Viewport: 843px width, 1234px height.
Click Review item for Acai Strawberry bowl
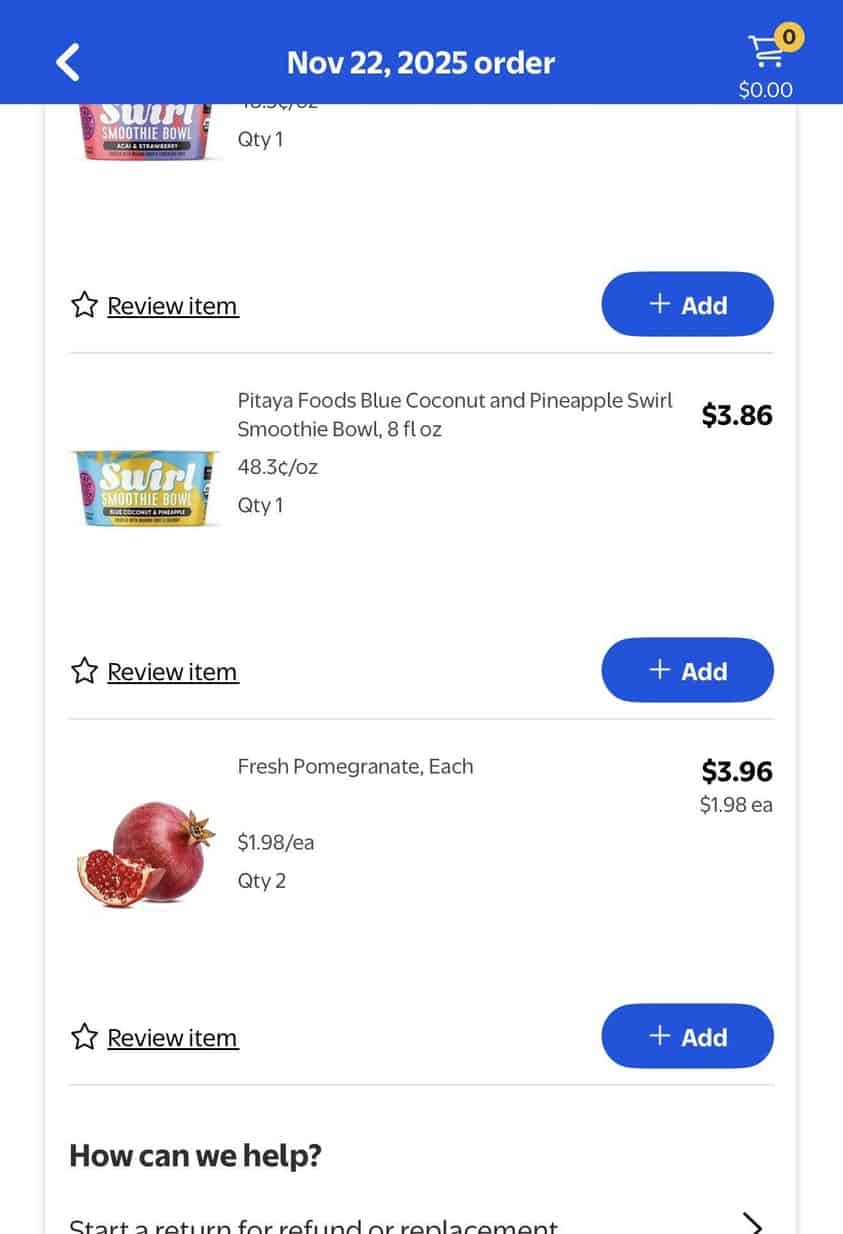[172, 305]
